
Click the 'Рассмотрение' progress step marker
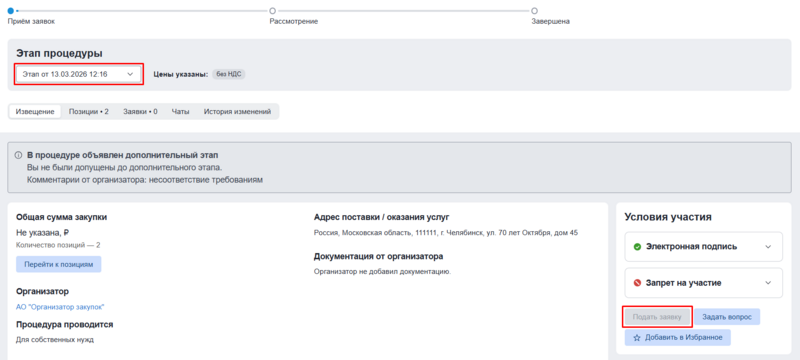272,10
